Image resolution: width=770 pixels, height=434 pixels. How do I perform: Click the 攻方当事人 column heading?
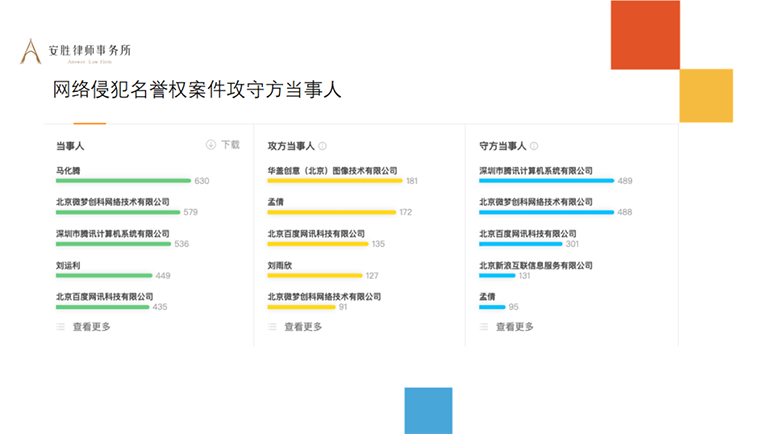point(291,146)
